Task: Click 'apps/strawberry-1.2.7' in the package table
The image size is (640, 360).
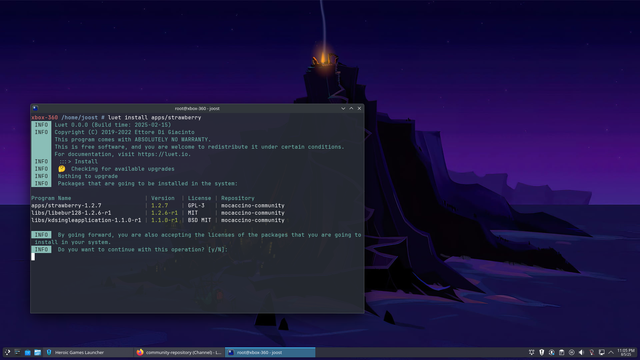Action: click(x=66, y=206)
